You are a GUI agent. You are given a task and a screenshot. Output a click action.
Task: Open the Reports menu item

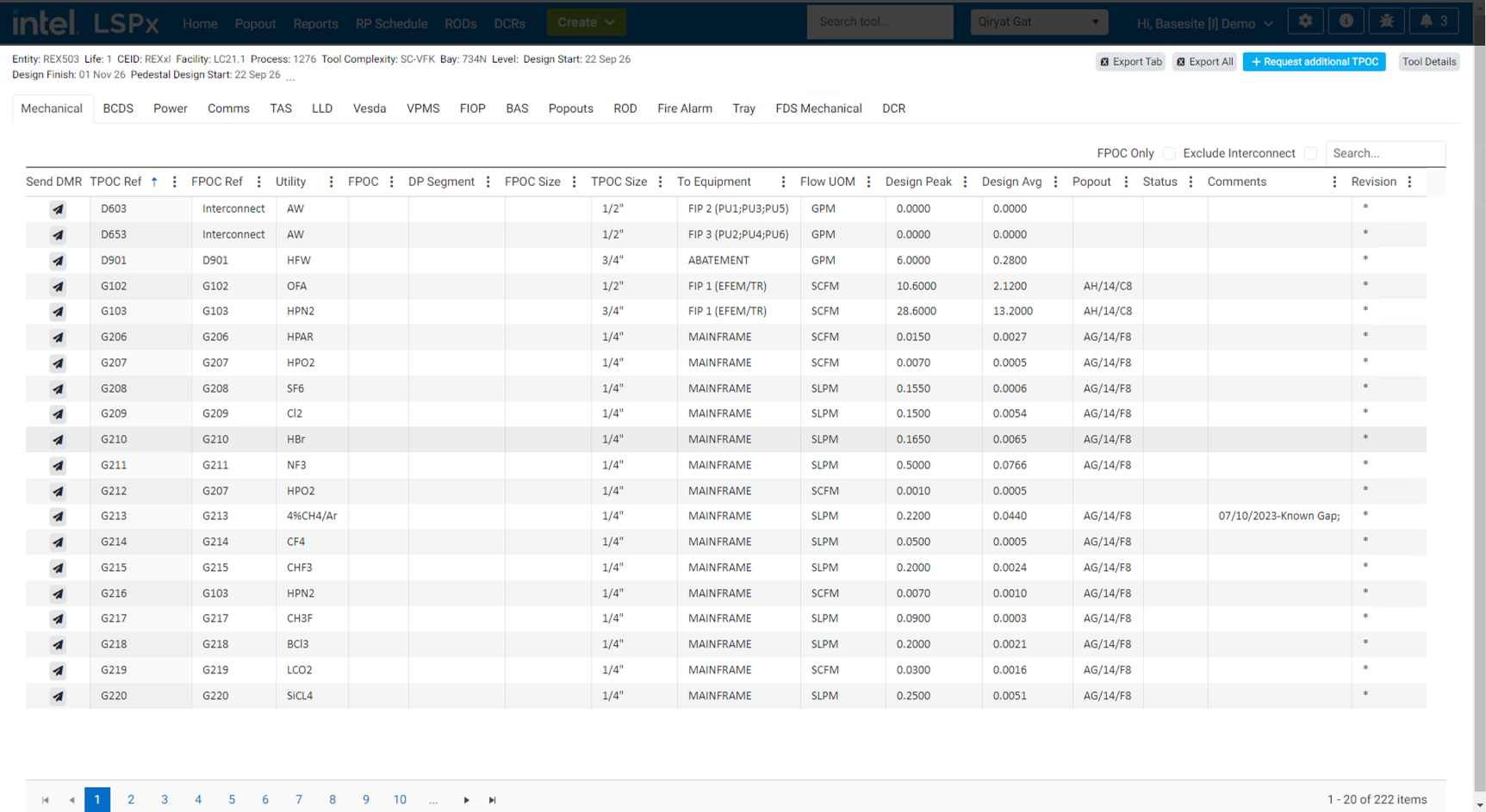coord(315,23)
